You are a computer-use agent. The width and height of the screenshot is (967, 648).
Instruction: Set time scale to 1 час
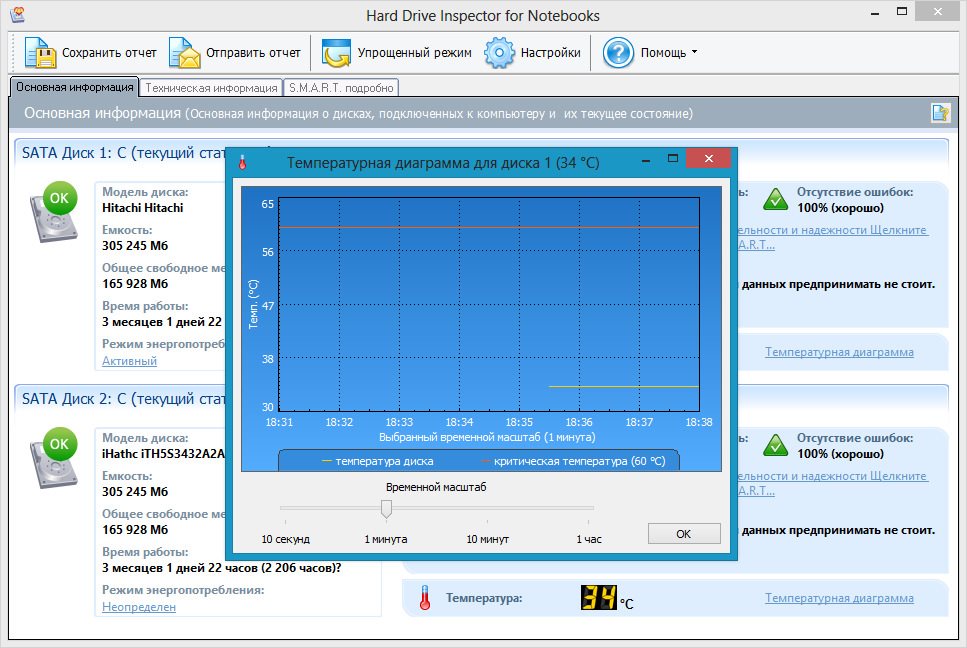point(589,539)
